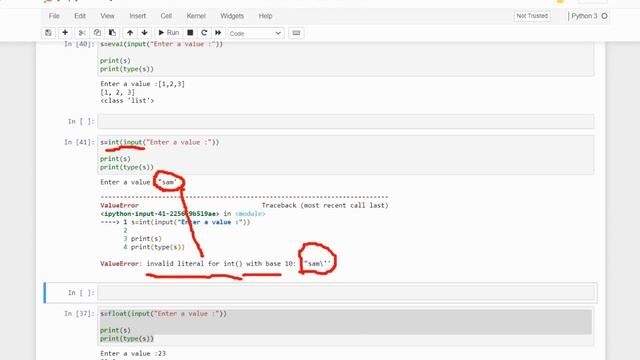This screenshot has height=360, width=640.
Task: Click the ipython-input-41 file reference
Action: [x=160, y=213]
